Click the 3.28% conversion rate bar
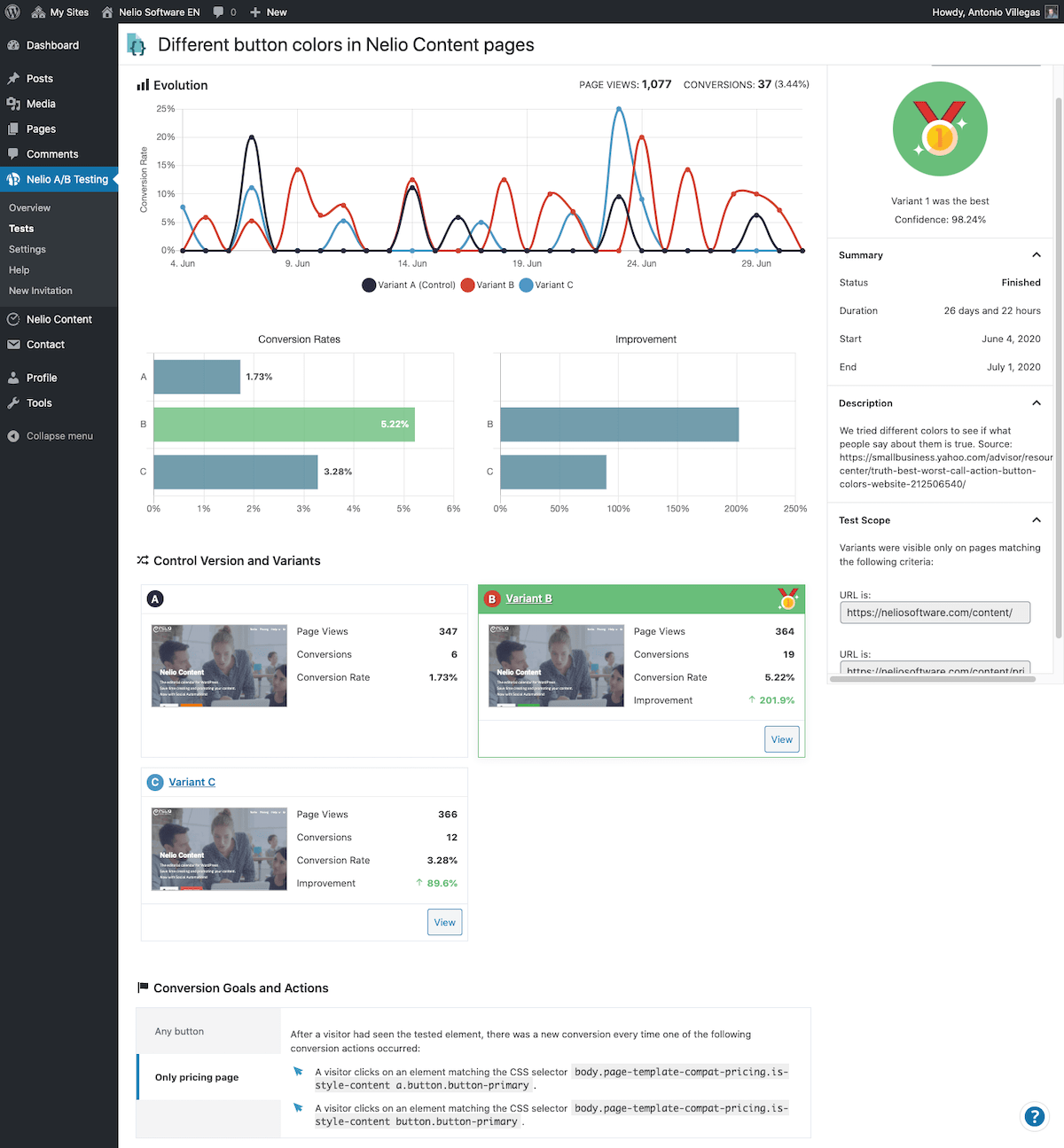 click(236, 472)
